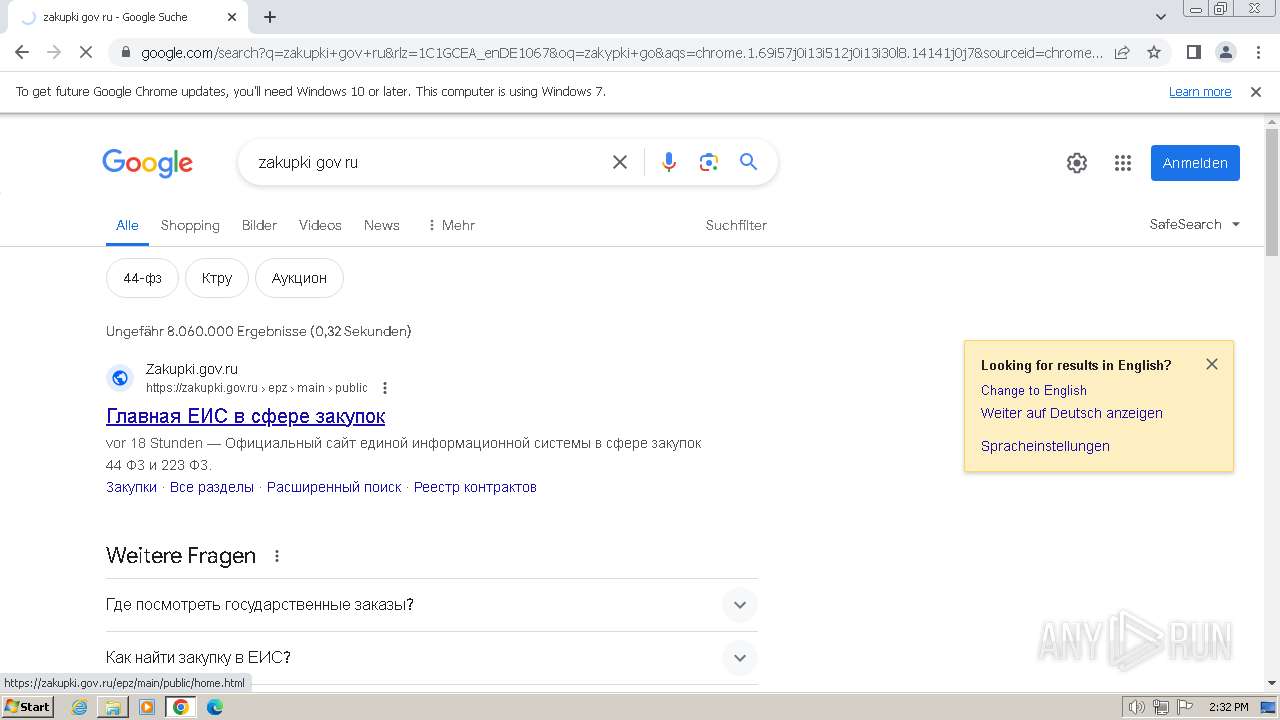1280x720 pixels.
Task: Open Spracheinstellungen link
Action: [x=1045, y=446]
